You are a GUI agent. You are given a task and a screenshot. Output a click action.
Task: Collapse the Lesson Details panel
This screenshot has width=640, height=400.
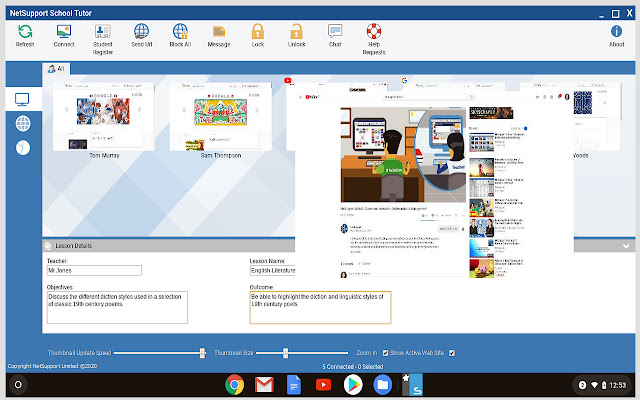626,245
